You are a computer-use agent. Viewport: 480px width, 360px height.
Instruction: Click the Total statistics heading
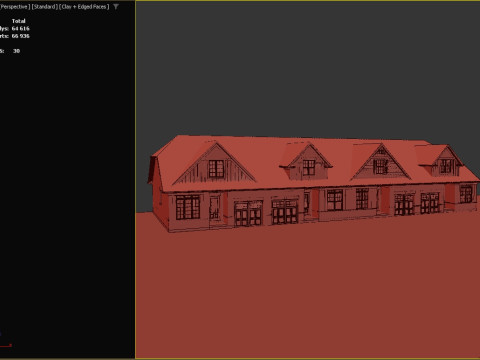pos(19,21)
